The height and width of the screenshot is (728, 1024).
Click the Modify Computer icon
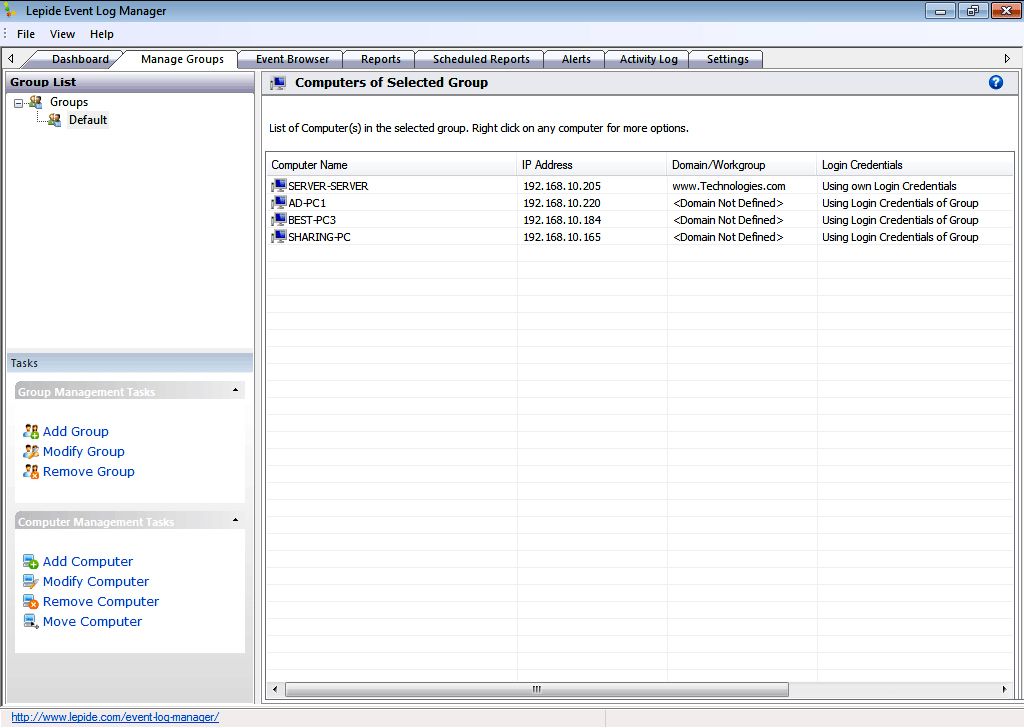tap(31, 582)
